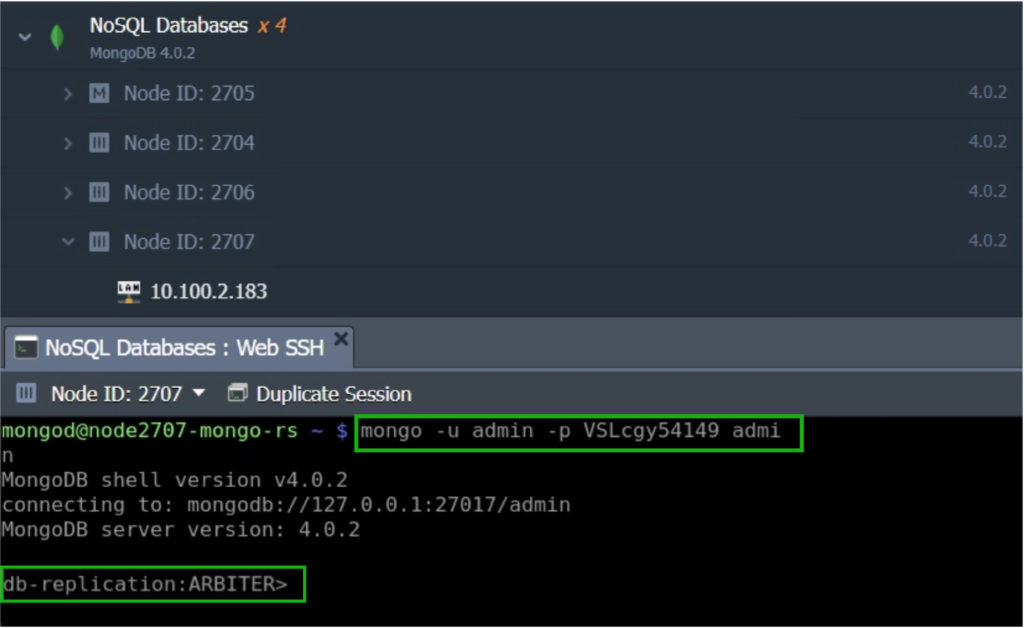Click the Duplicate Session window icon

coord(237,393)
